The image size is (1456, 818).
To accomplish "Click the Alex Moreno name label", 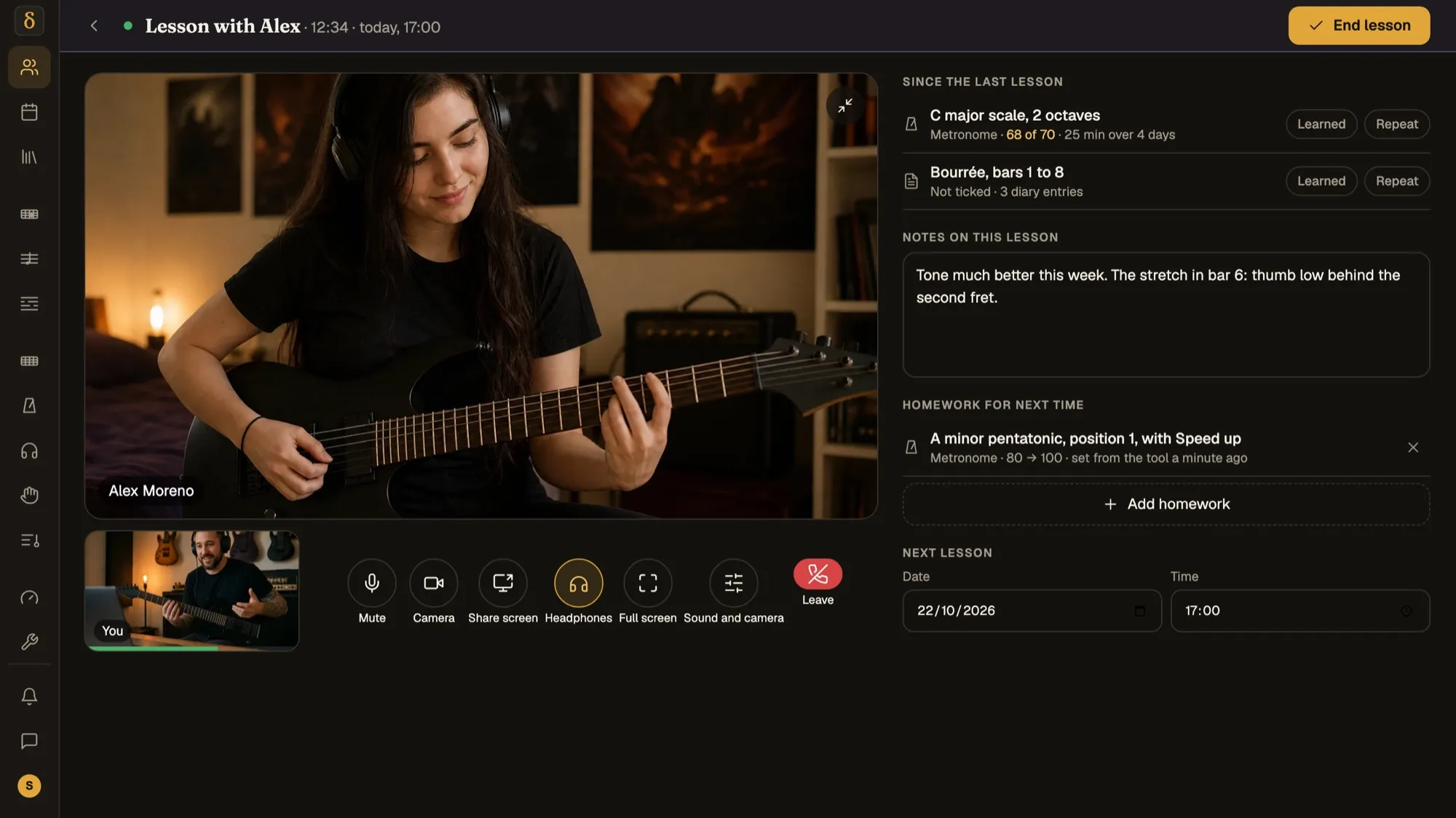I will coord(151,491).
